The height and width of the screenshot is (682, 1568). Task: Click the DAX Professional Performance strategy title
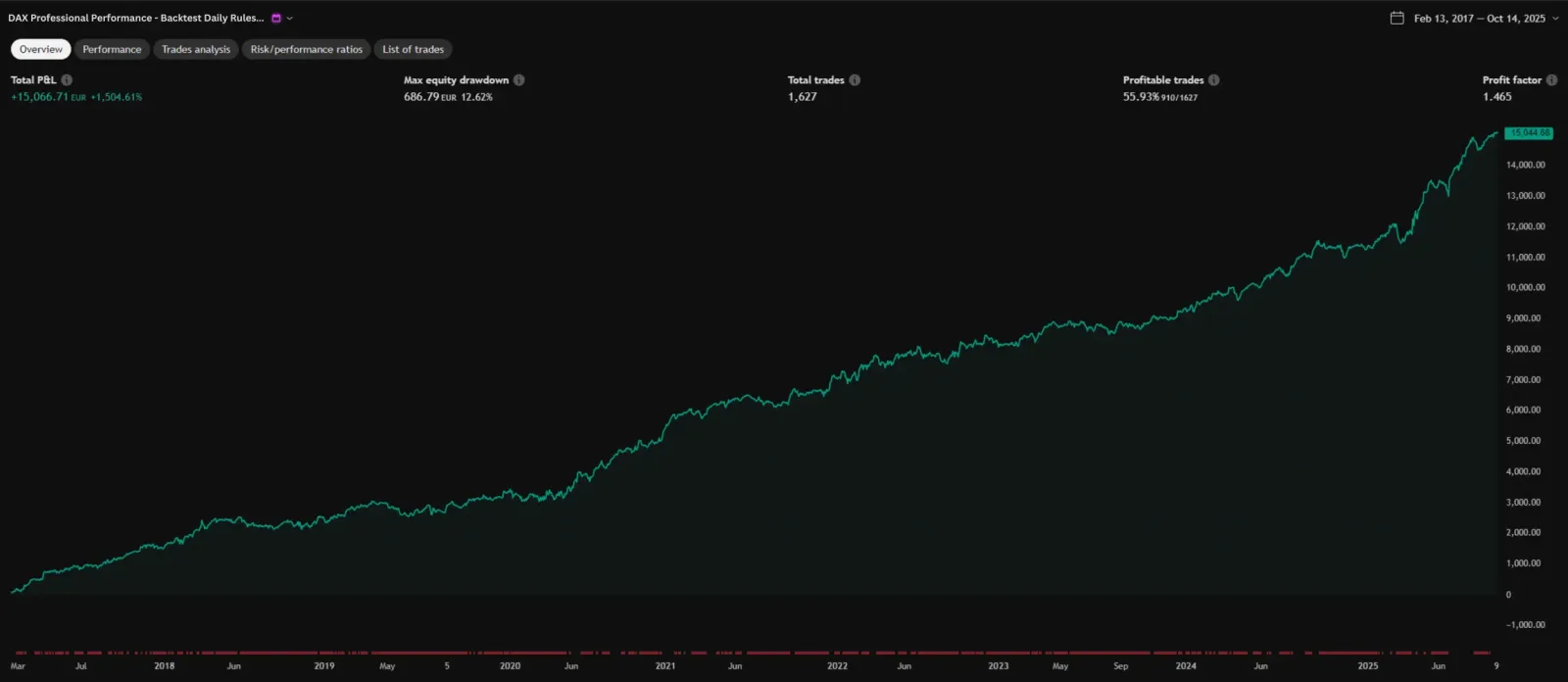click(x=136, y=18)
